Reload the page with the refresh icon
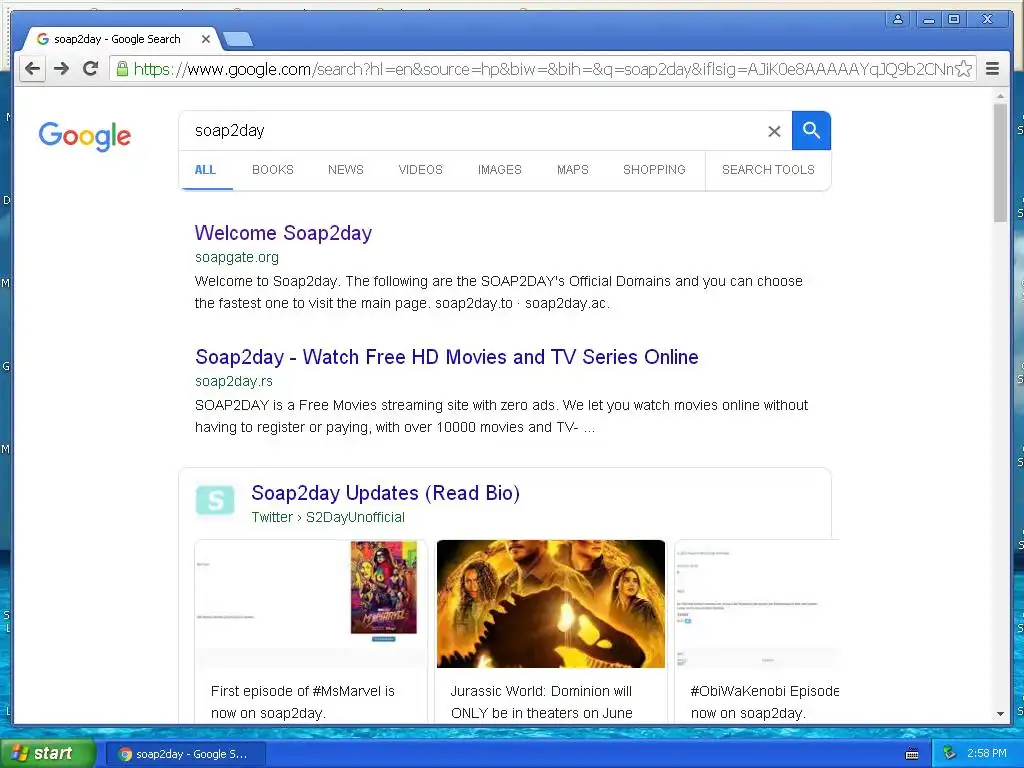Image resolution: width=1024 pixels, height=768 pixels. pyautogui.click(x=90, y=69)
